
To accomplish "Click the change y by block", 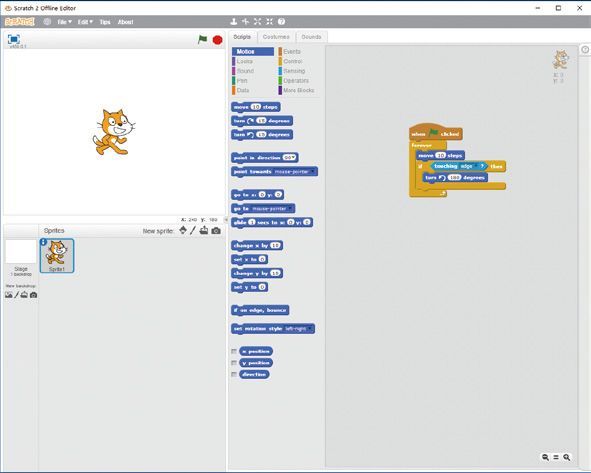I will point(257,273).
